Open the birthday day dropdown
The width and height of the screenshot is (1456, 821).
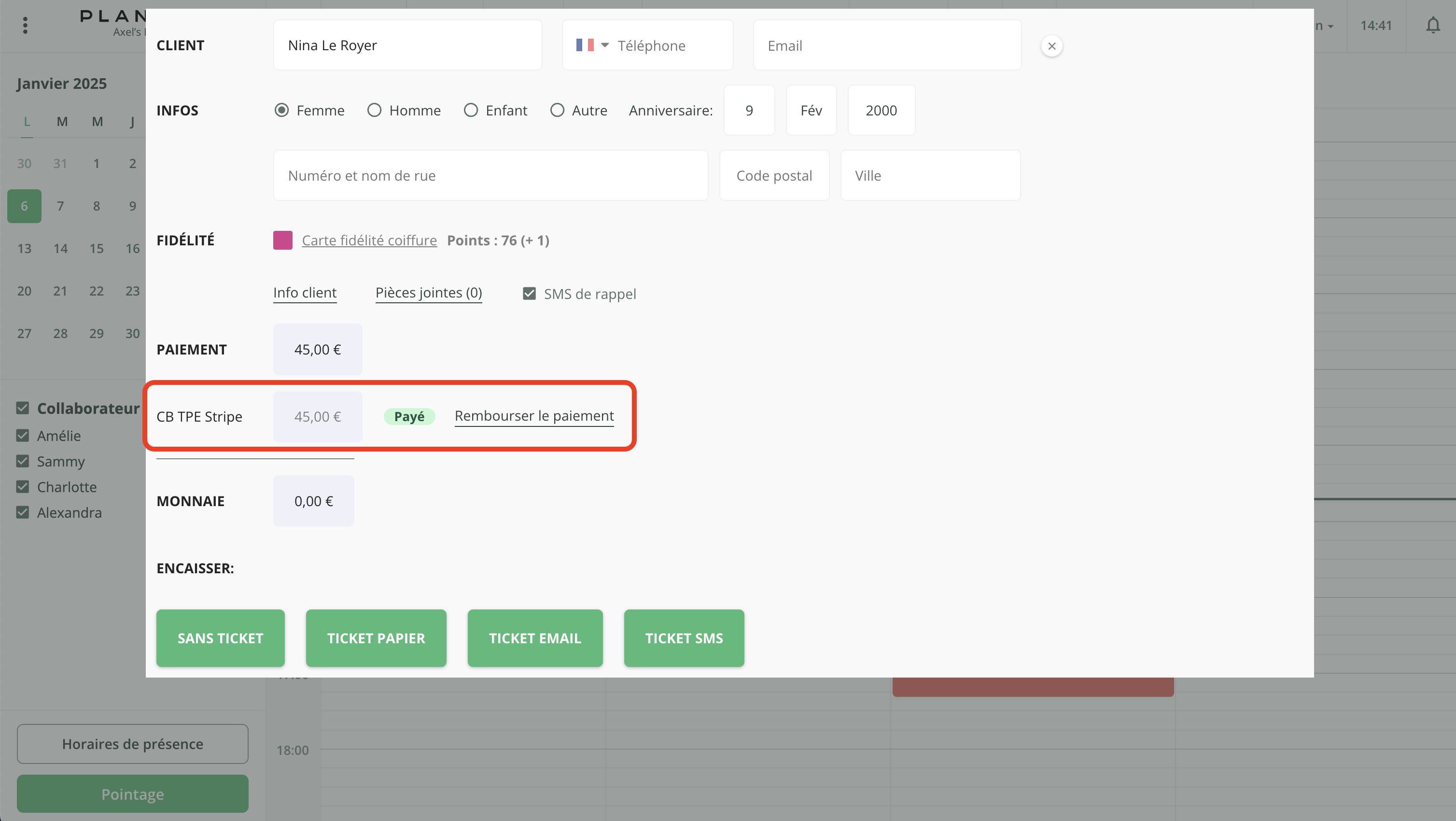(x=748, y=110)
